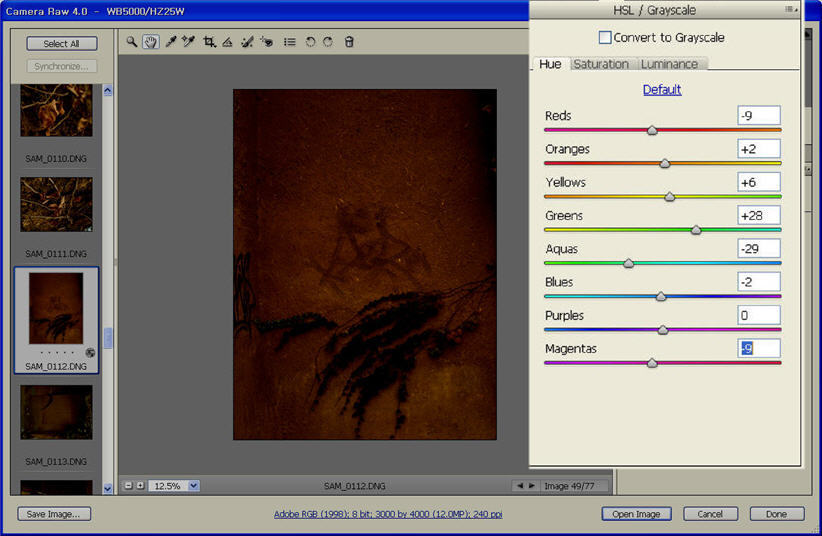The height and width of the screenshot is (536, 822).
Task: Switch to the Luminance tab
Action: 669,64
